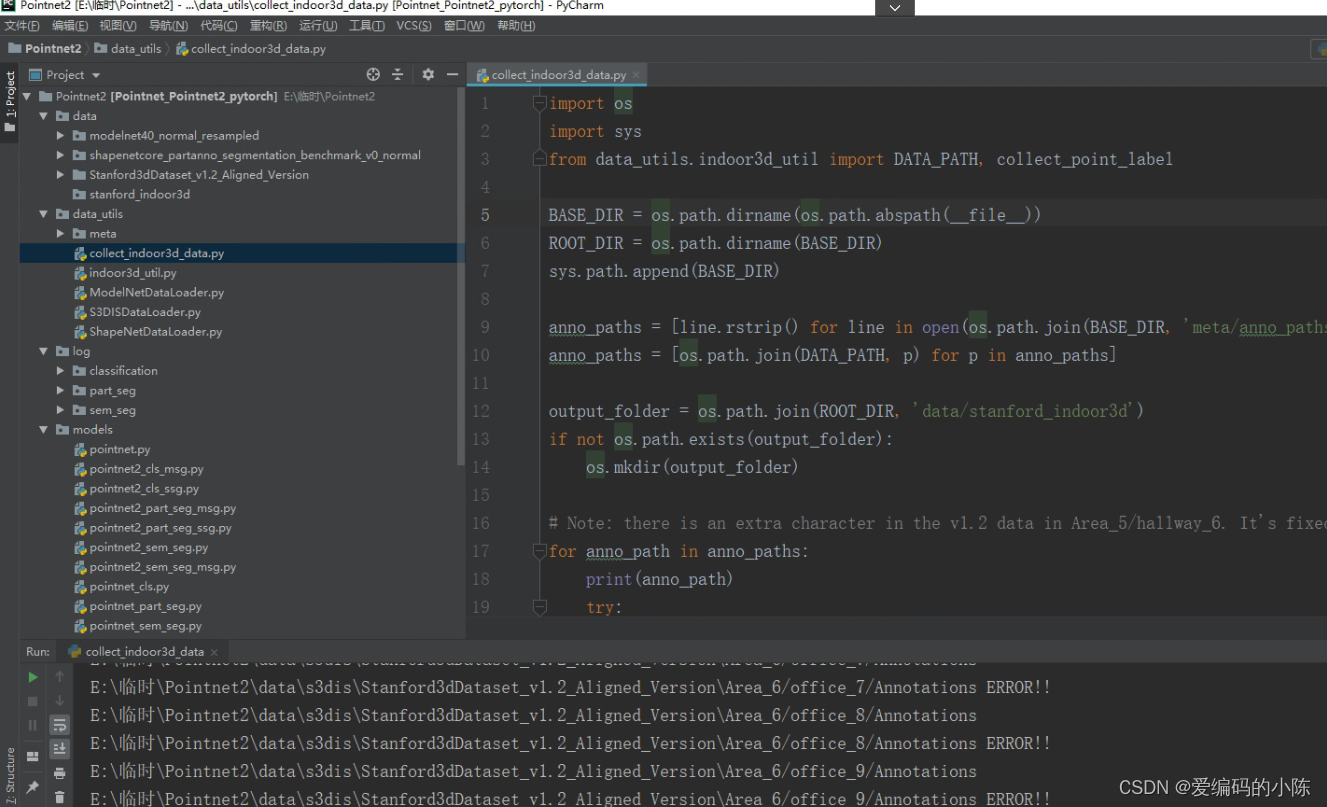Open Project panel settings gear

(428, 74)
